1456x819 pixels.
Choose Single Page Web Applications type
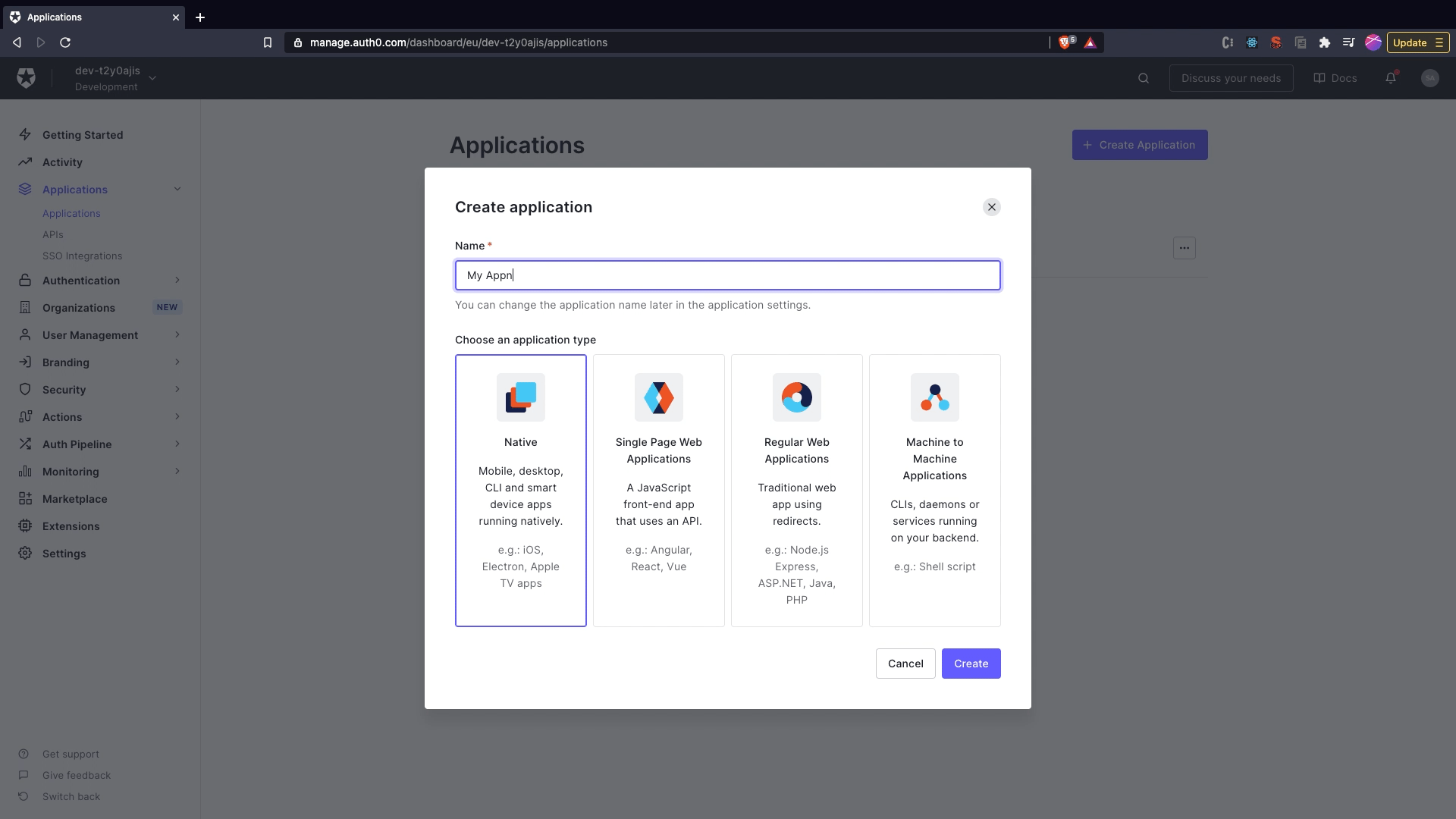coord(658,490)
